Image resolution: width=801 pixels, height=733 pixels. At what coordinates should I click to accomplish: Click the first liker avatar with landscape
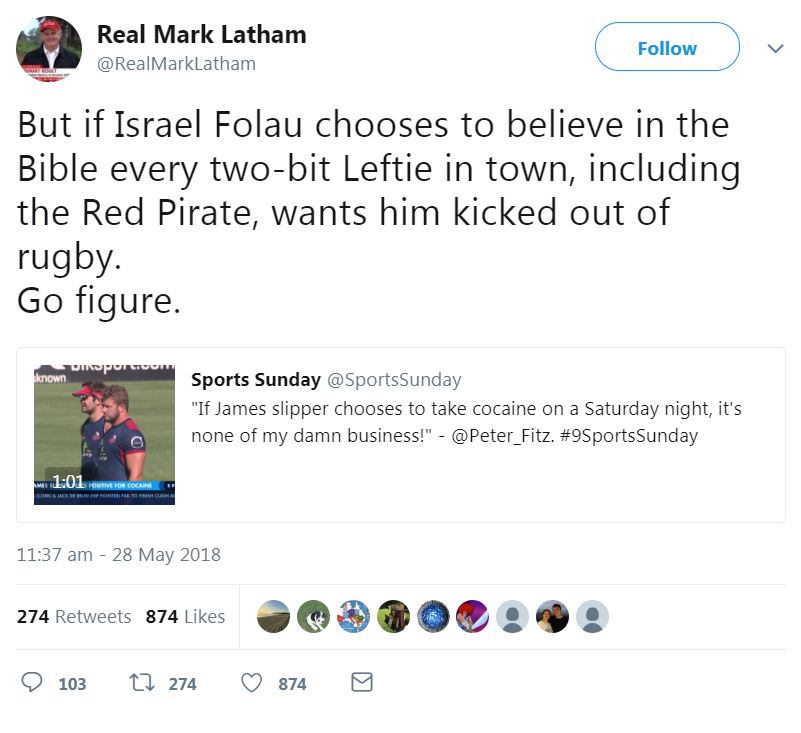click(273, 617)
